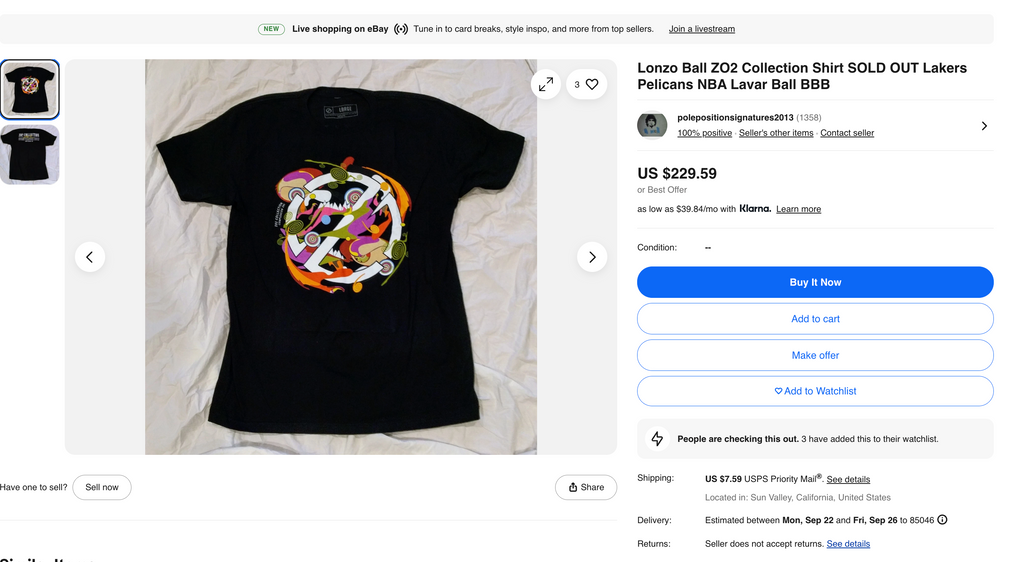The height and width of the screenshot is (562, 1024).
Task: Open seller polepositionsignatures2013 avatar
Action: (x=652, y=125)
